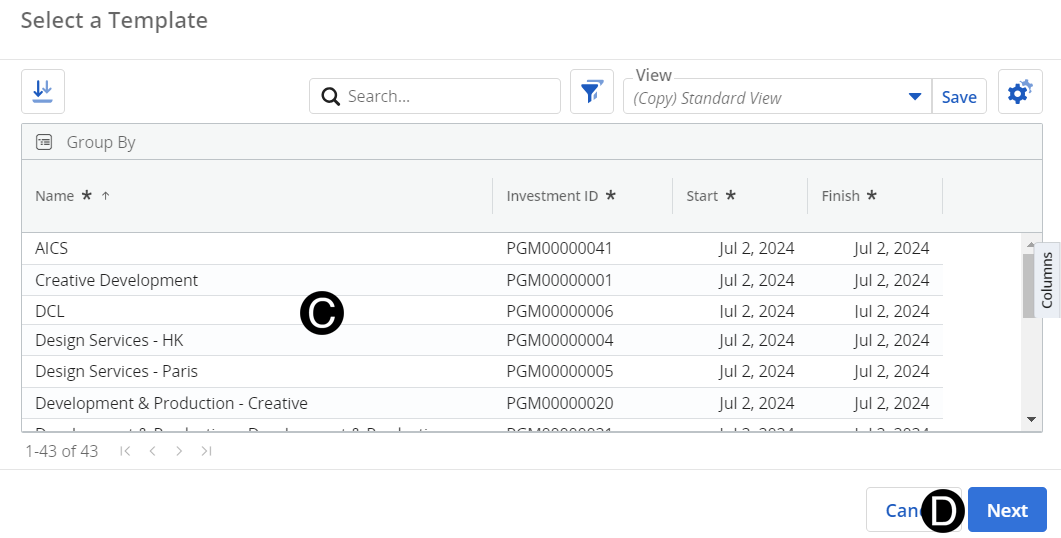Sort by the Name column header
The image size is (1061, 538).
[55, 196]
